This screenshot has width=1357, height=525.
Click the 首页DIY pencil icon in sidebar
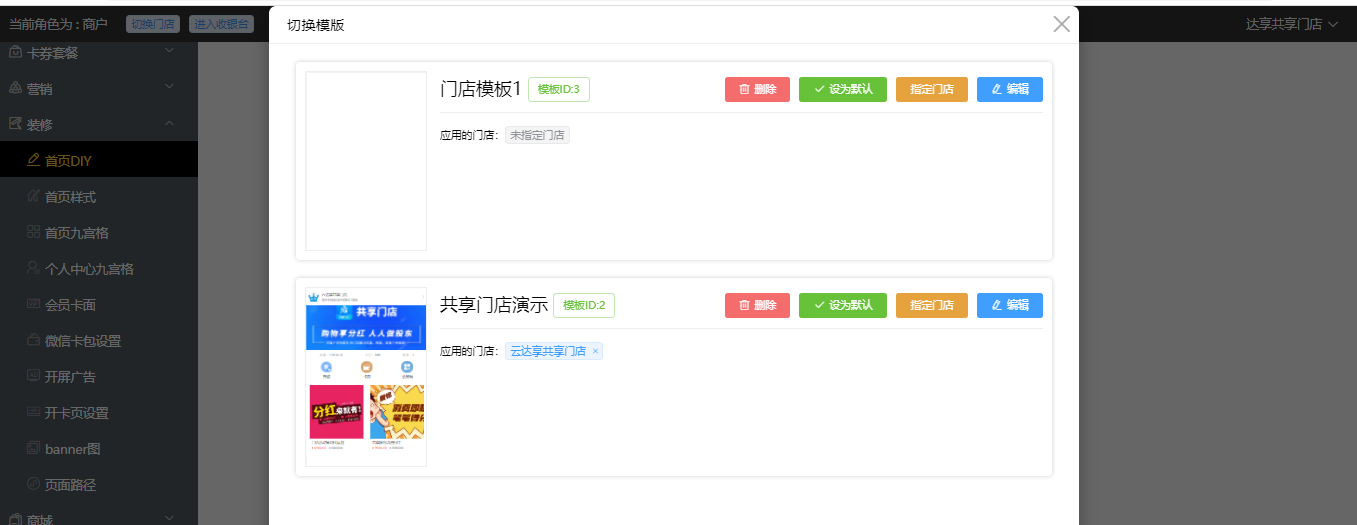point(34,160)
